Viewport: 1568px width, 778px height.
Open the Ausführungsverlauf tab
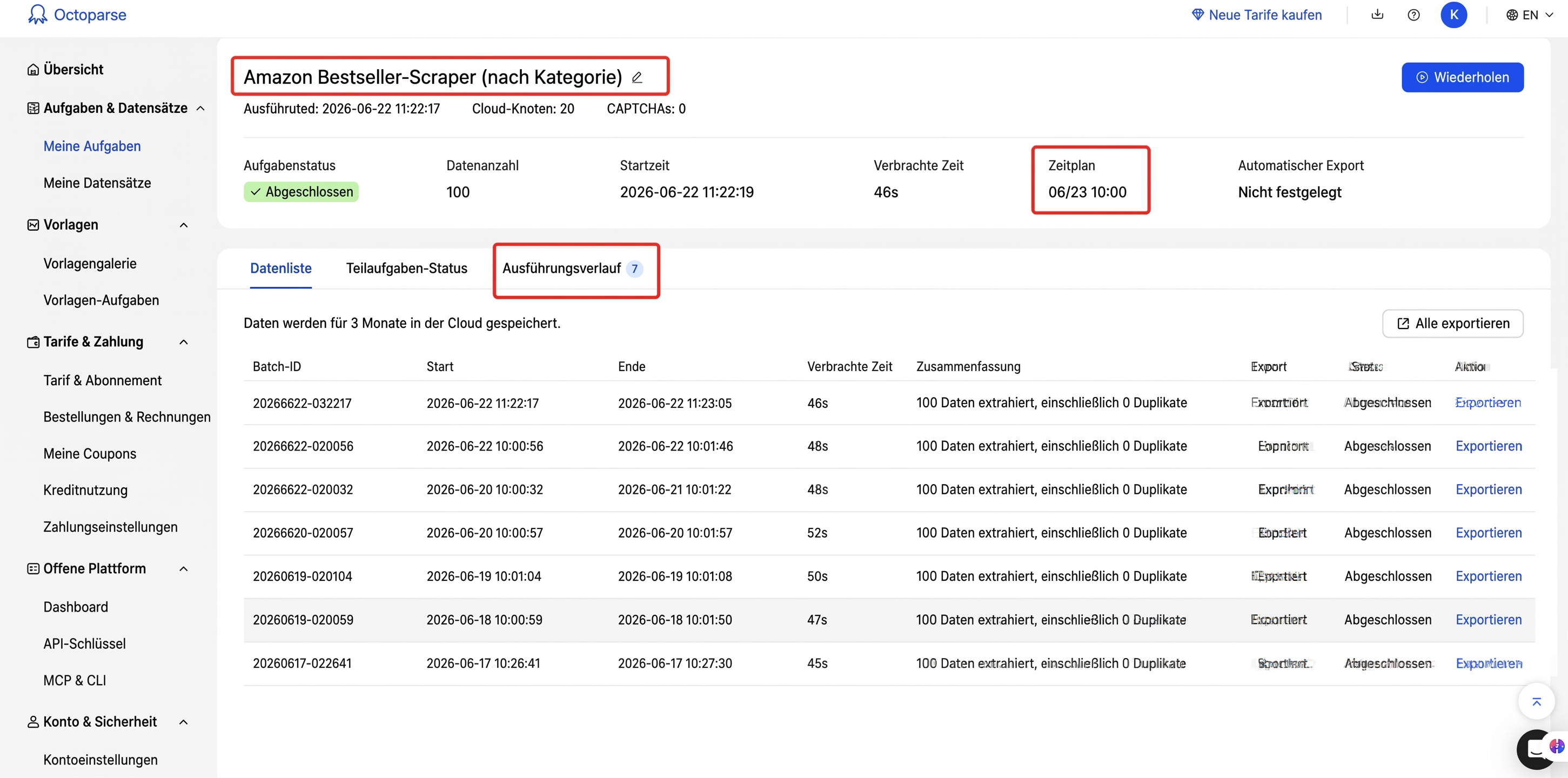click(572, 268)
